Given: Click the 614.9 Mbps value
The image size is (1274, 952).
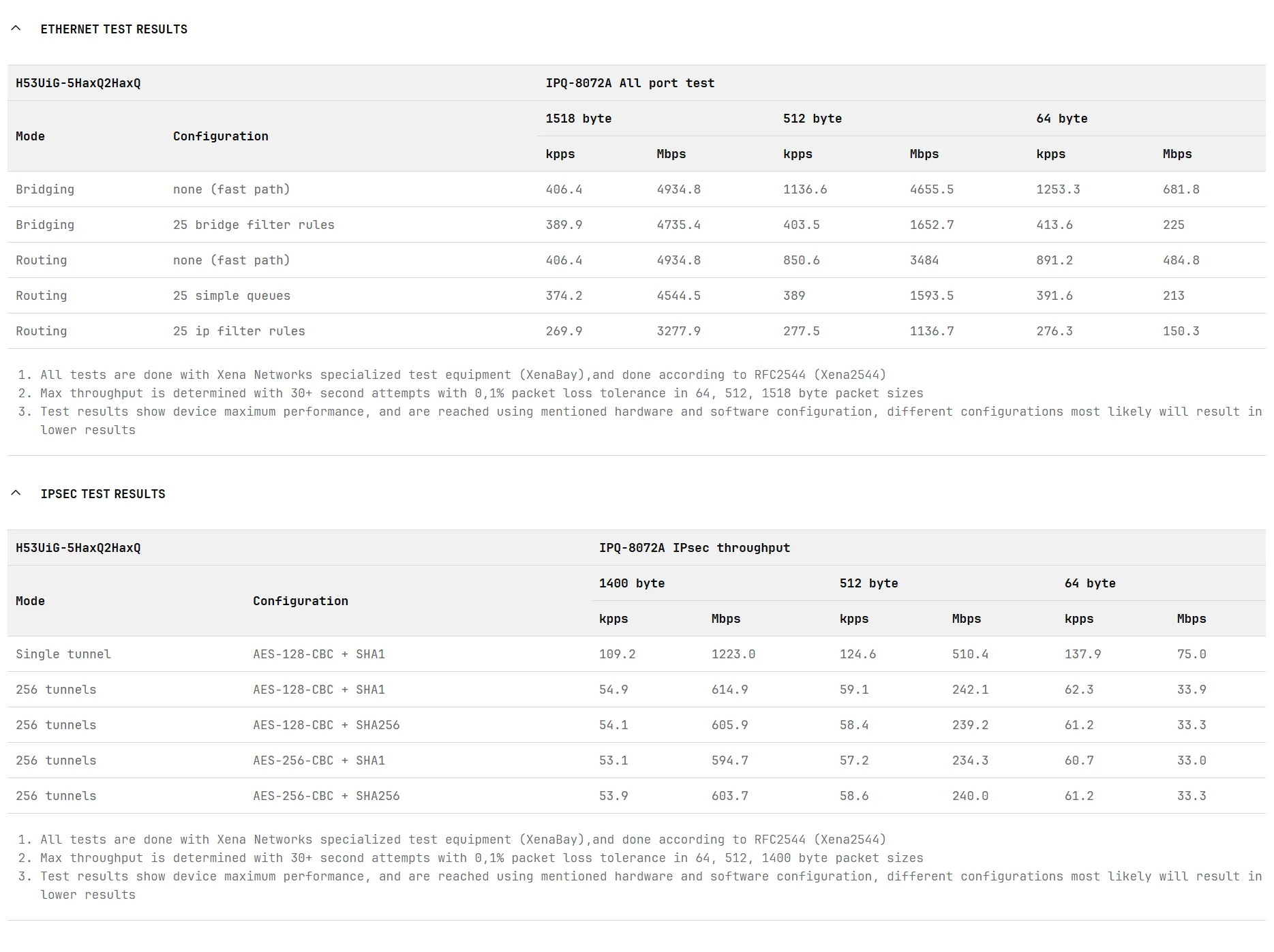Looking at the screenshot, I should coord(730,690).
